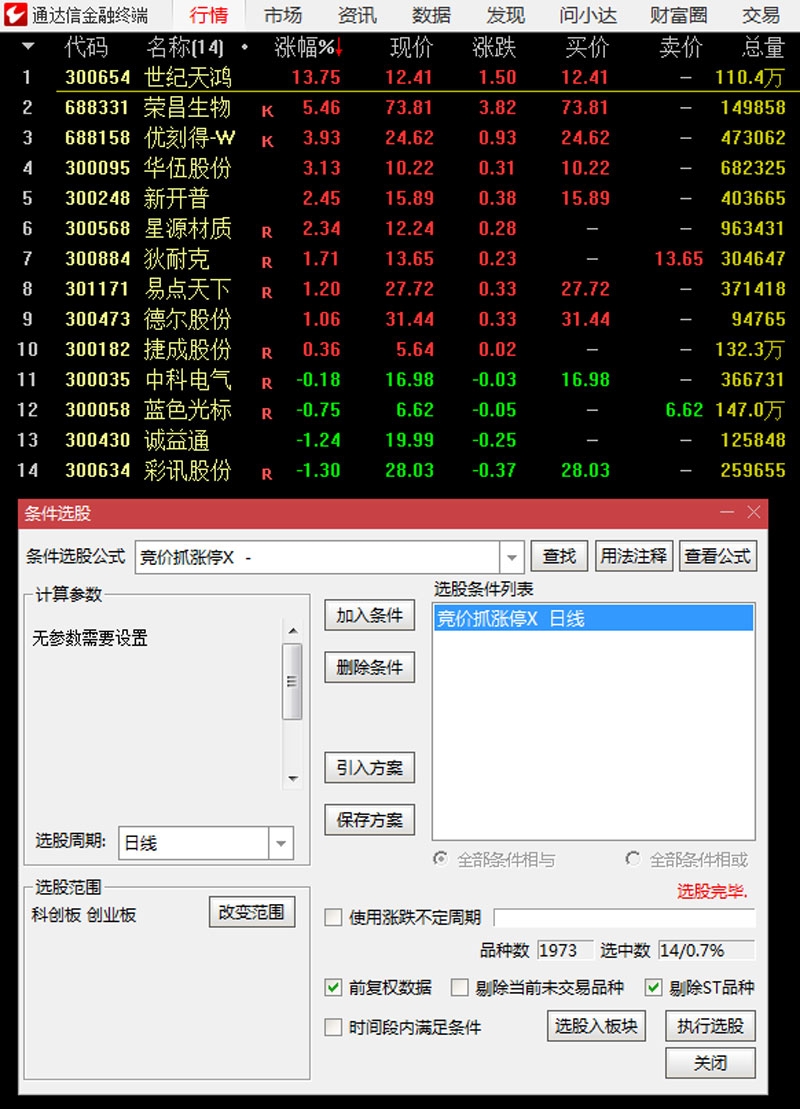Sort by the 涨跌 column header
Viewport: 800px width, 1109px height.
tap(494, 47)
